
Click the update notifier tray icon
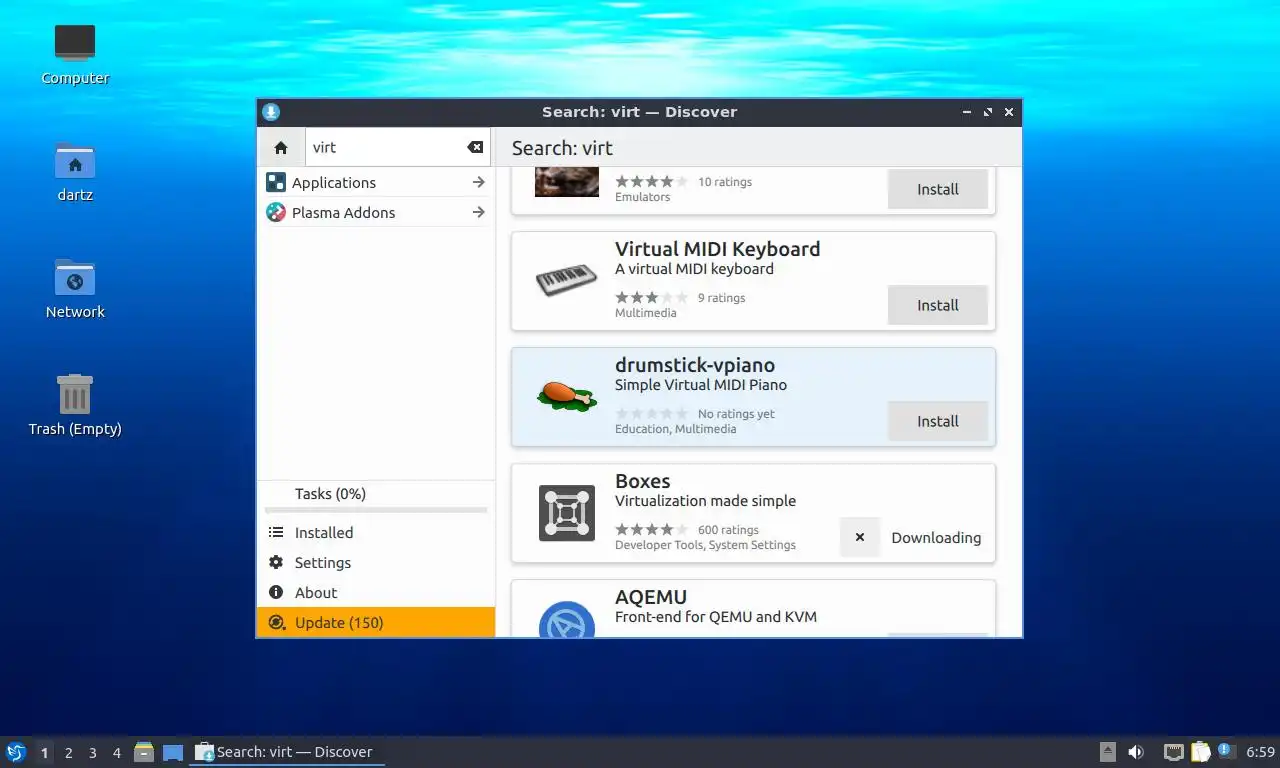(1226, 751)
